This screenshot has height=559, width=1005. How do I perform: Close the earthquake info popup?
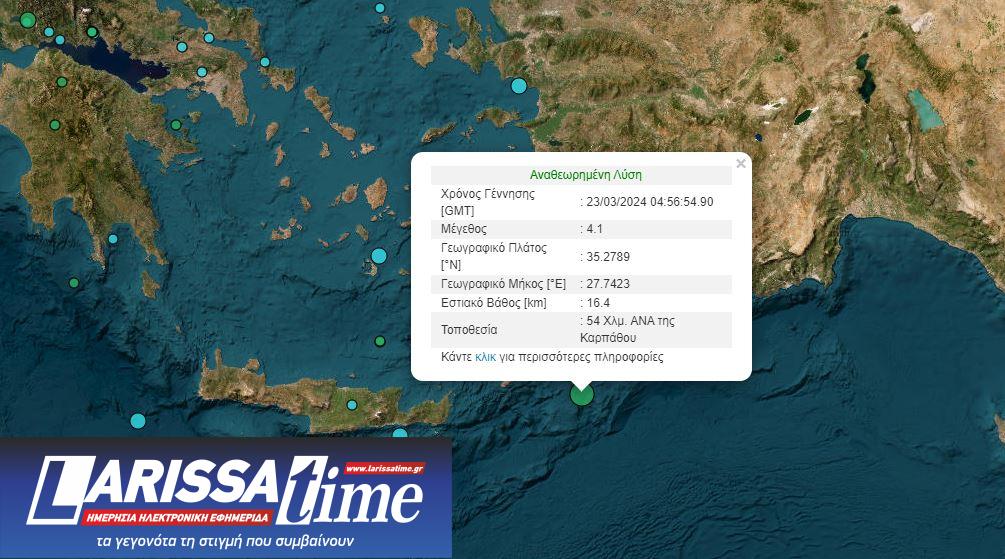(x=740, y=163)
